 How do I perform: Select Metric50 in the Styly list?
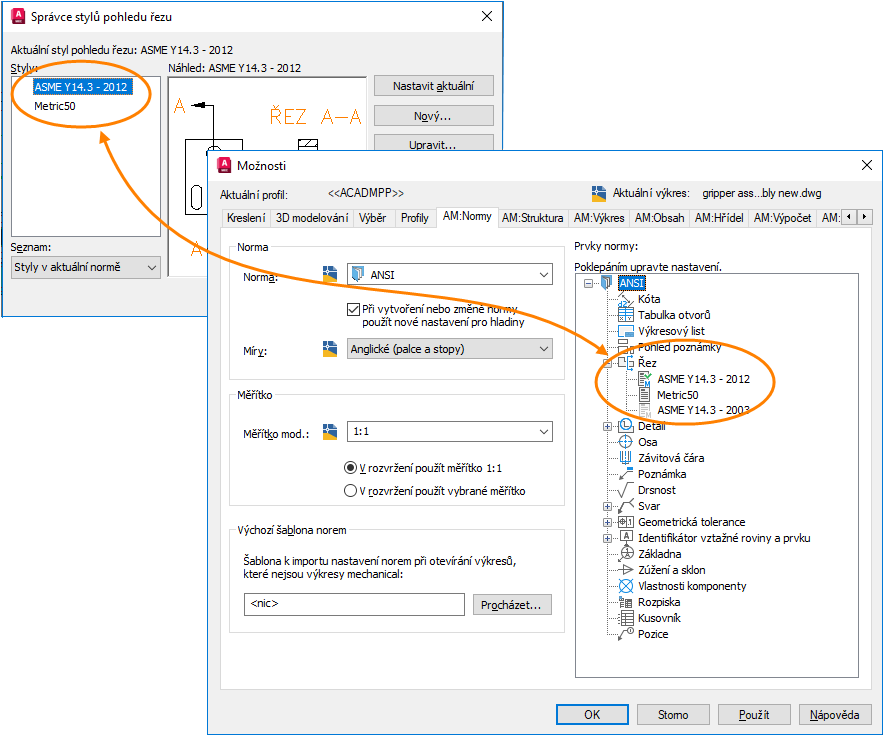[x=55, y=106]
